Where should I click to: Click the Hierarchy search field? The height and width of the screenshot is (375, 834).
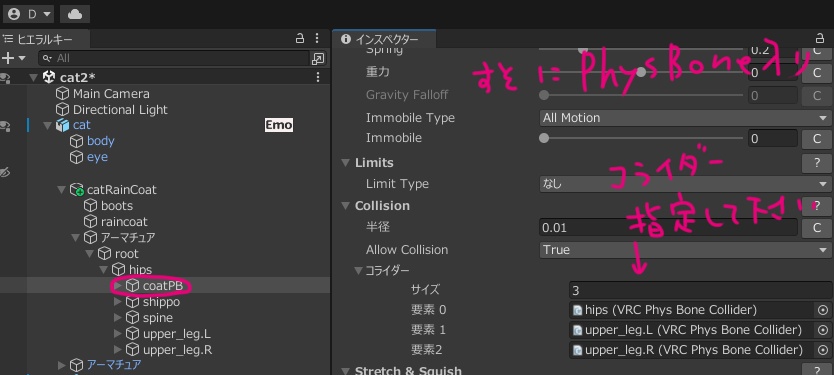[174, 58]
